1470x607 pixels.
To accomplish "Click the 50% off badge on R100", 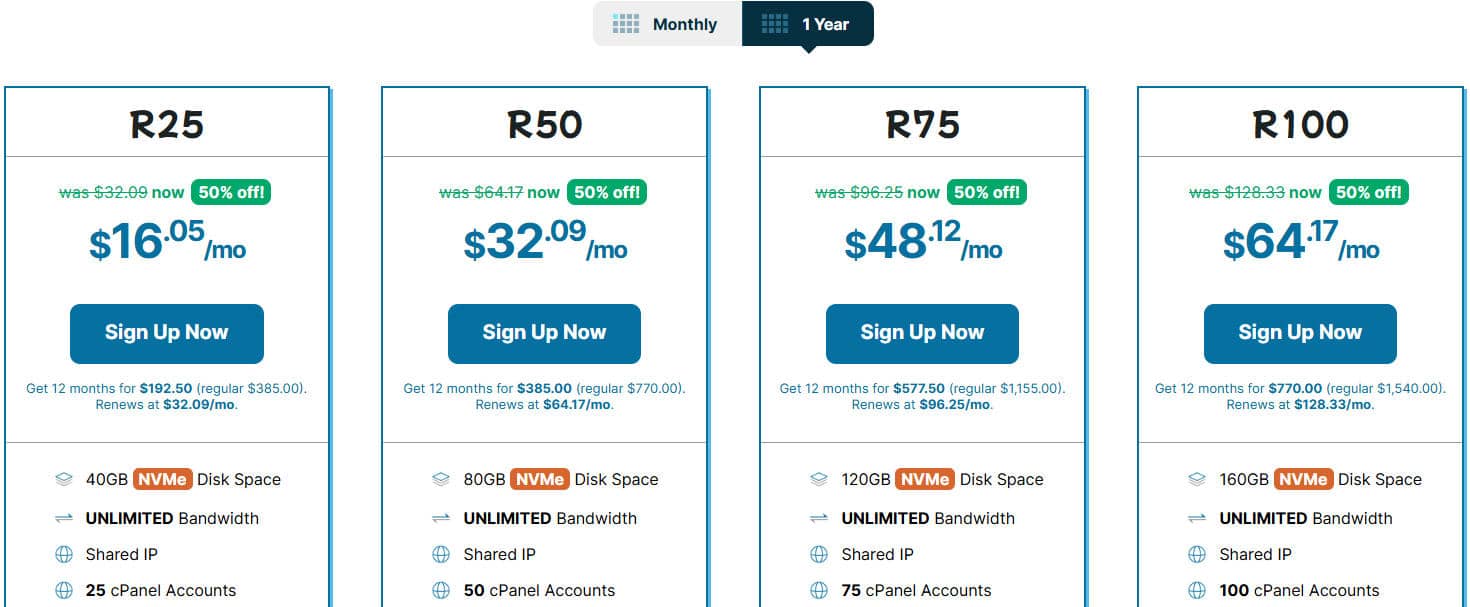I will [x=1368, y=192].
